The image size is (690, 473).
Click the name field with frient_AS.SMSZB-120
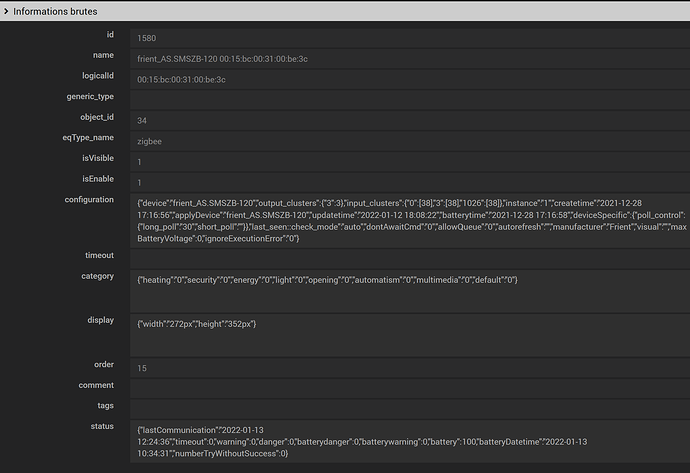[x=410, y=59]
